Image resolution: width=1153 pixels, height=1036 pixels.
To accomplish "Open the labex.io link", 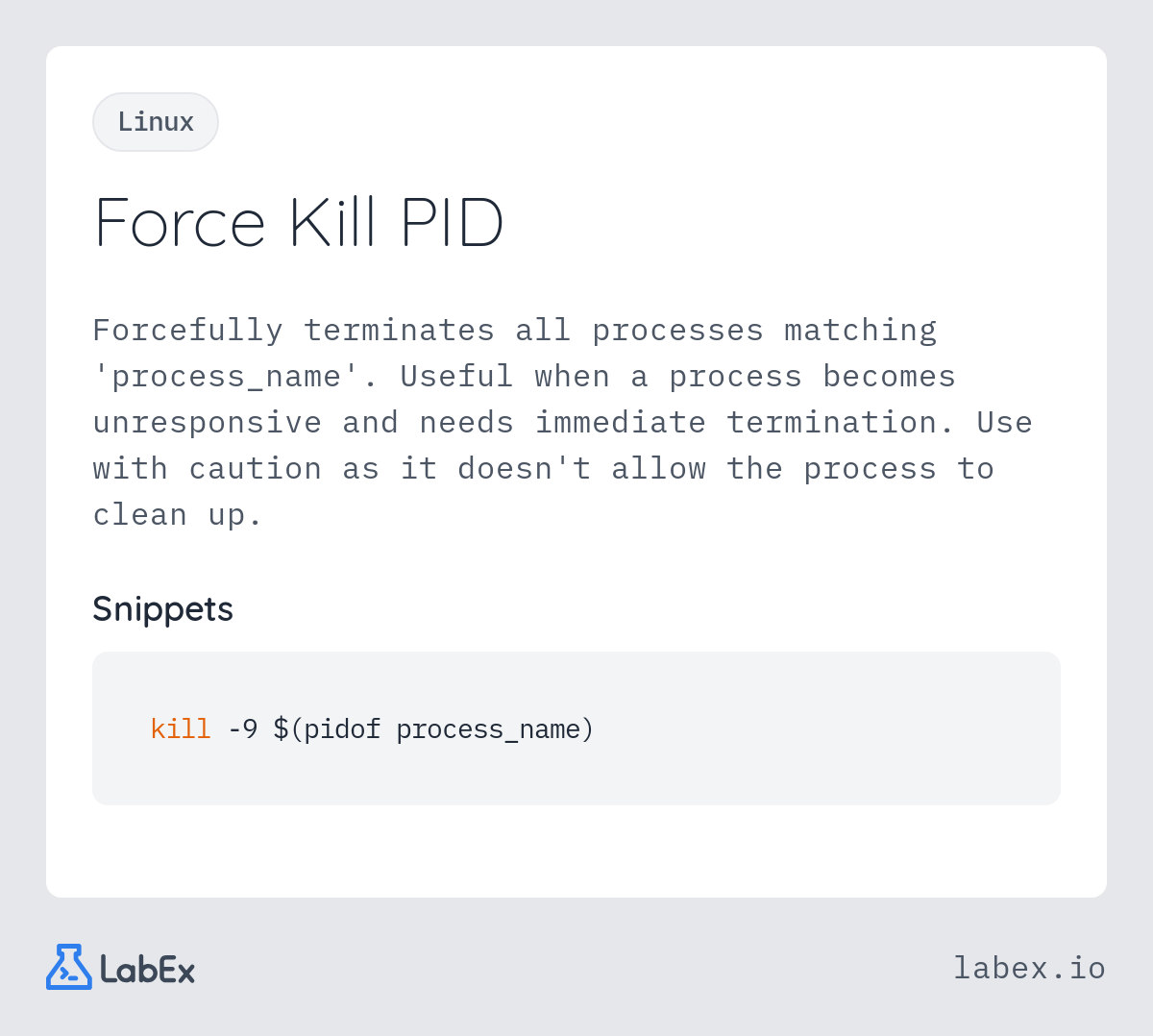I will tap(1029, 968).
